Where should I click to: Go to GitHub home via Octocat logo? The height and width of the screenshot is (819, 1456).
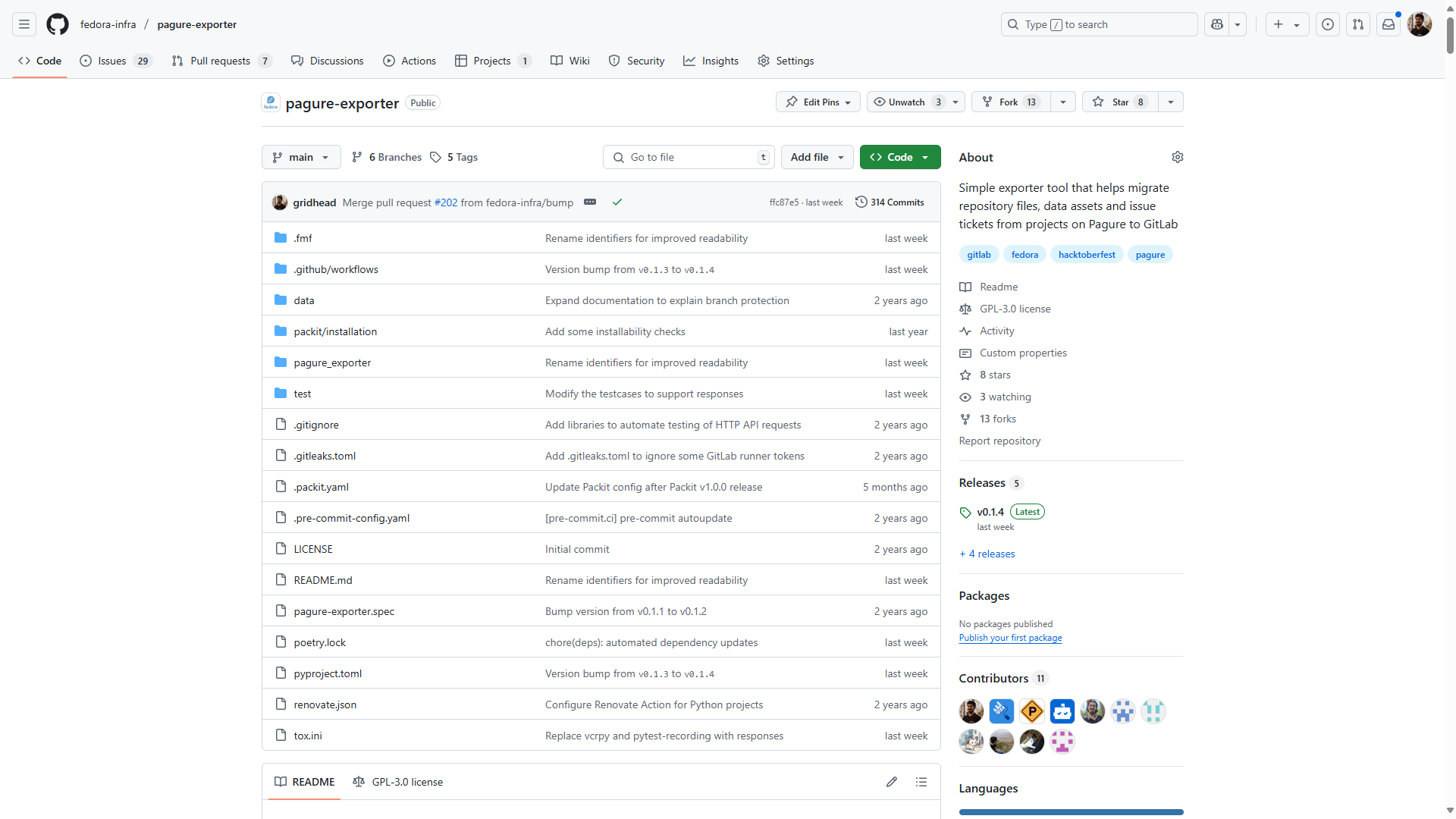point(58,24)
